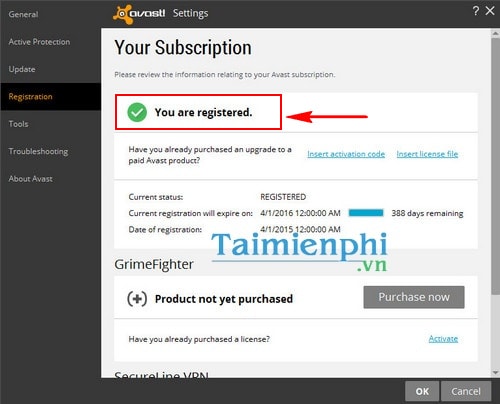The image size is (500, 404).
Task: Show the About Avast page
Action: coord(30,179)
